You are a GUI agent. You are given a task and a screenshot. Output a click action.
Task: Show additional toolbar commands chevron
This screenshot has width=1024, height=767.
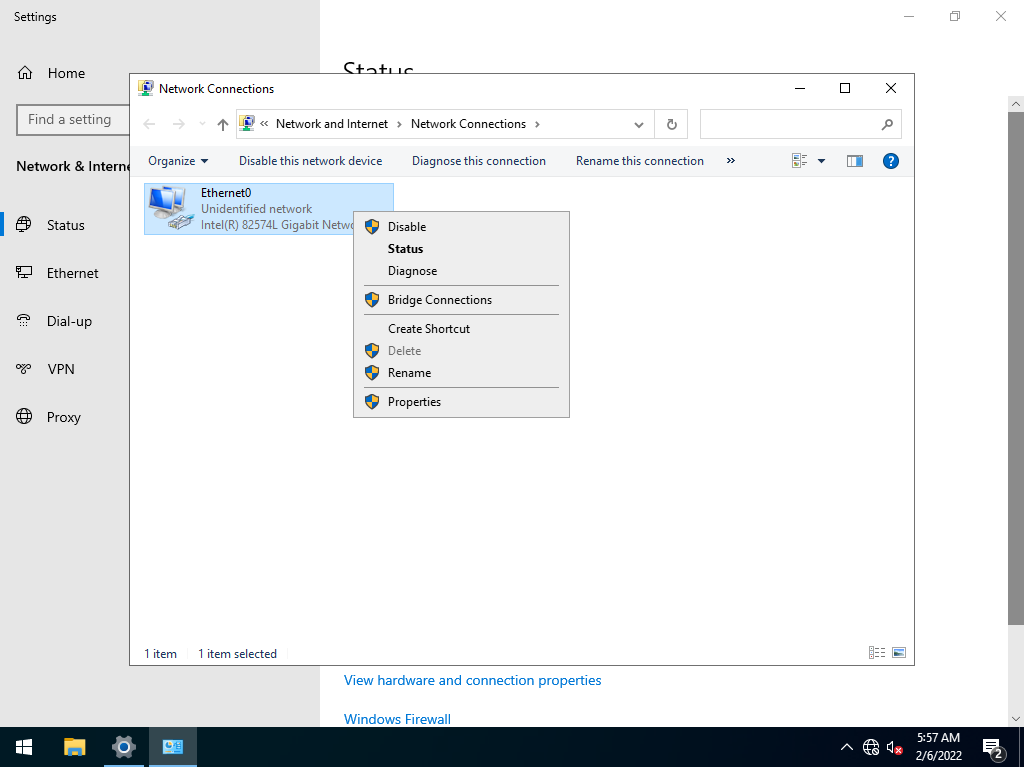731,161
